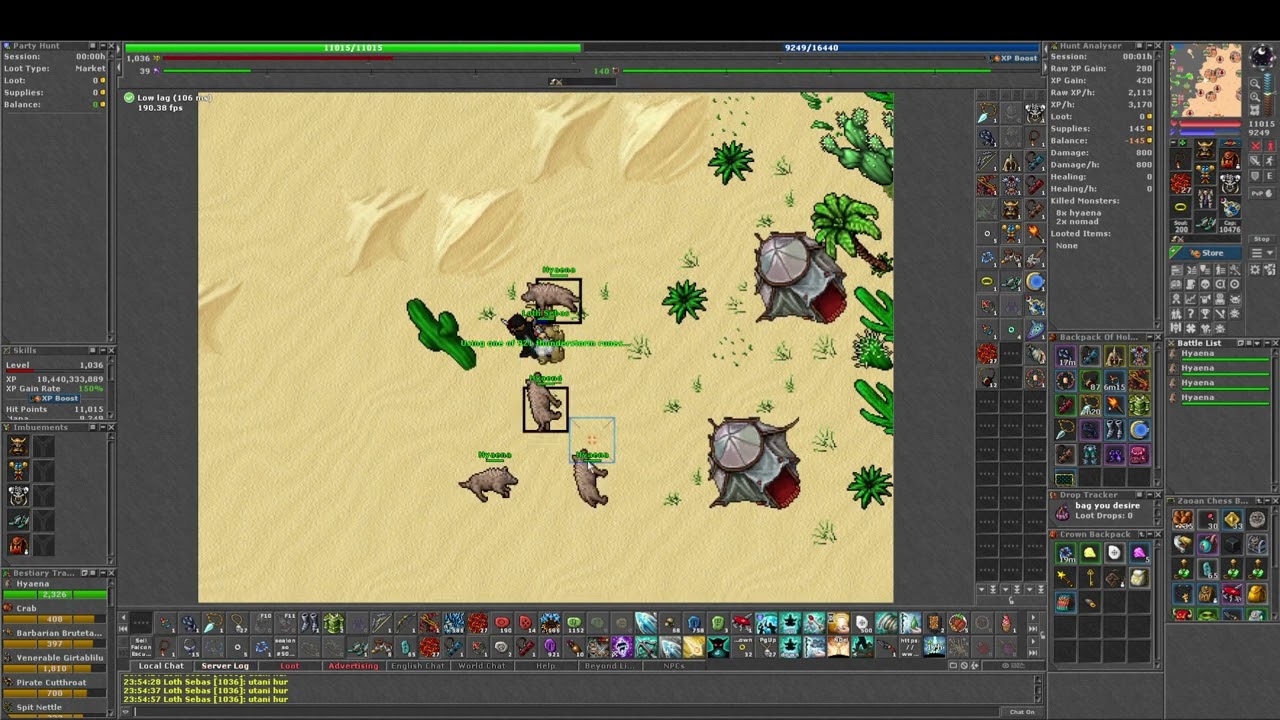Open the NPCs chat tab

pyautogui.click(x=672, y=666)
